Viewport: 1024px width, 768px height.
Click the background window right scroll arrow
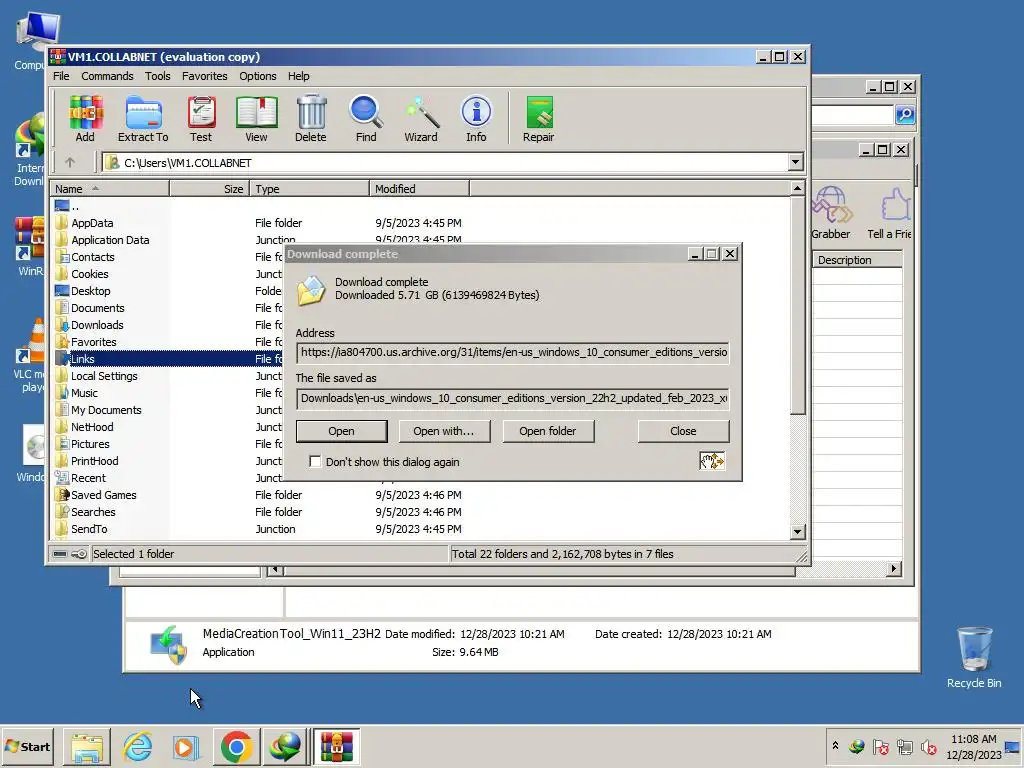pos(894,569)
